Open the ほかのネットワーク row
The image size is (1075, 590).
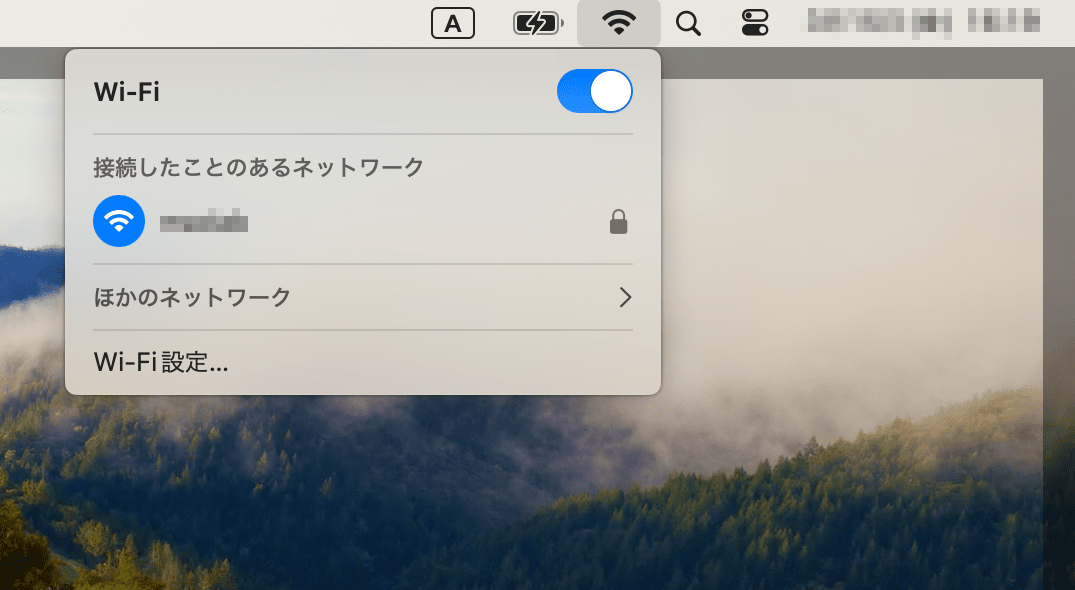tap(363, 297)
